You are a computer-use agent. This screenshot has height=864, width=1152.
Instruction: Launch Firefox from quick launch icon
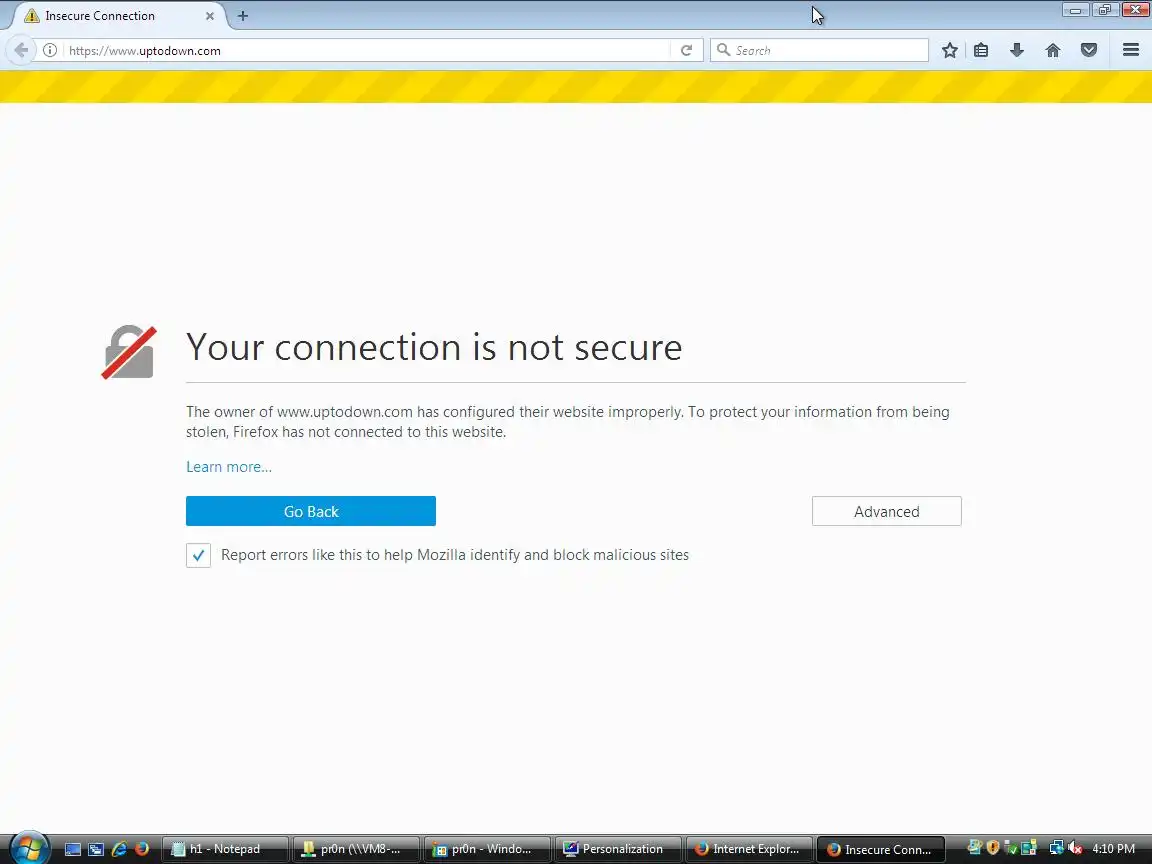pos(142,849)
